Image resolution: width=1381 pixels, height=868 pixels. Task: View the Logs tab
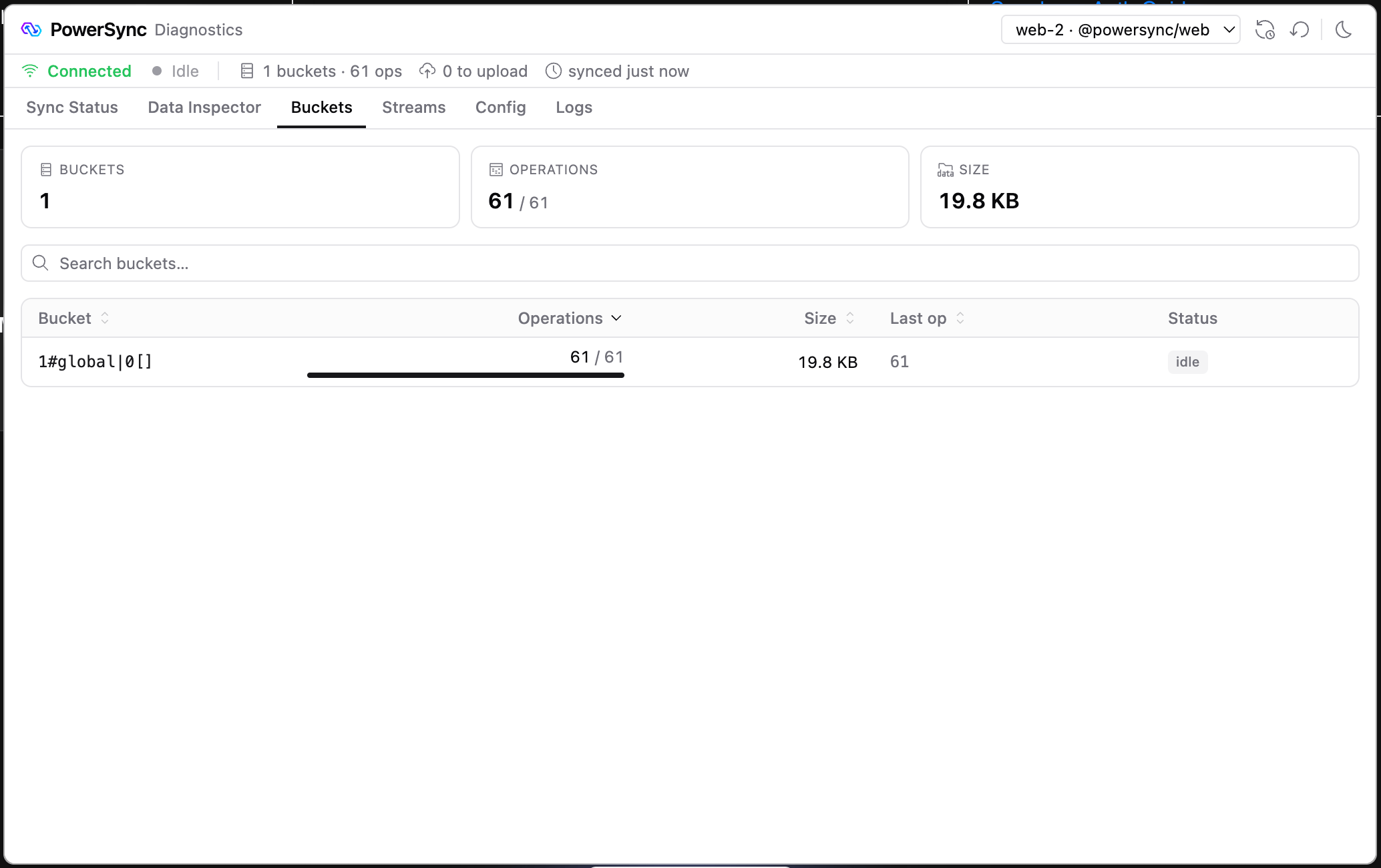[574, 107]
